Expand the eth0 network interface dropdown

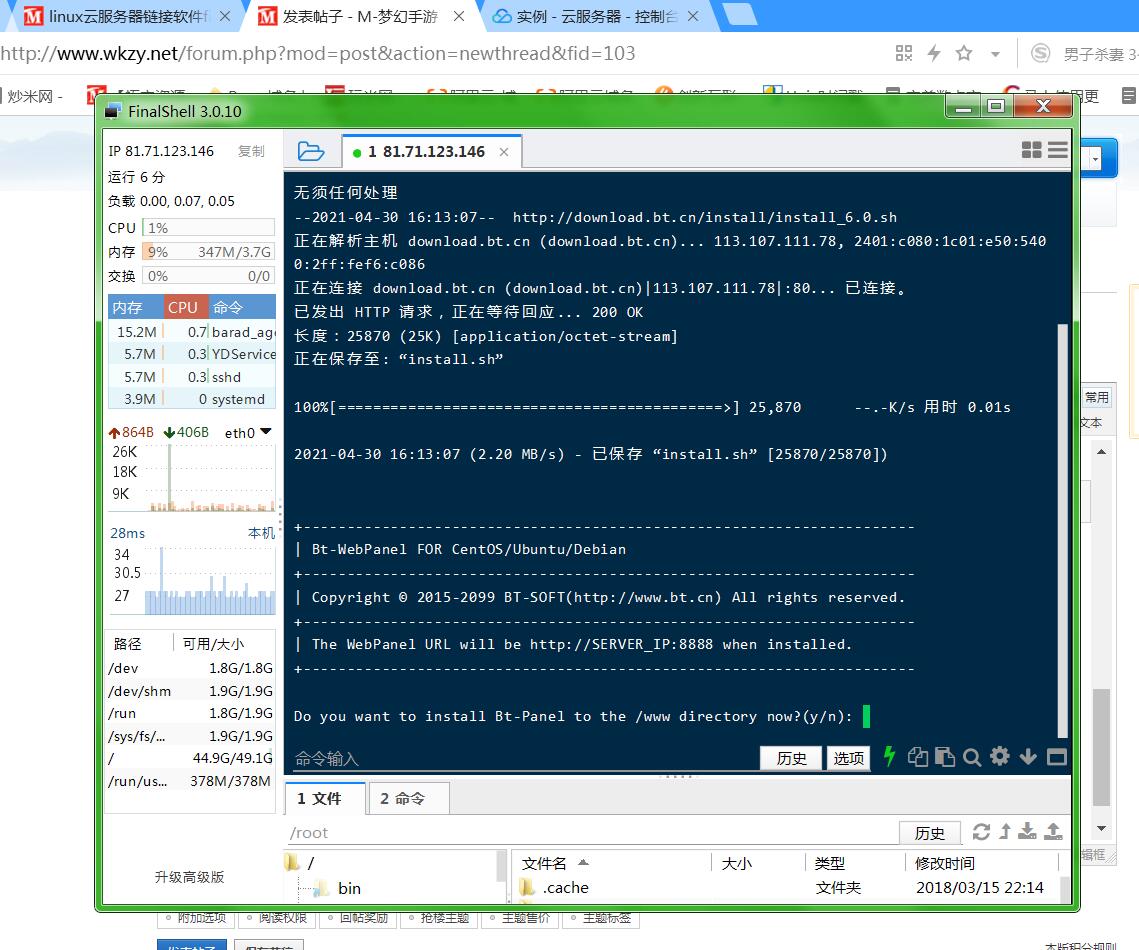point(265,432)
